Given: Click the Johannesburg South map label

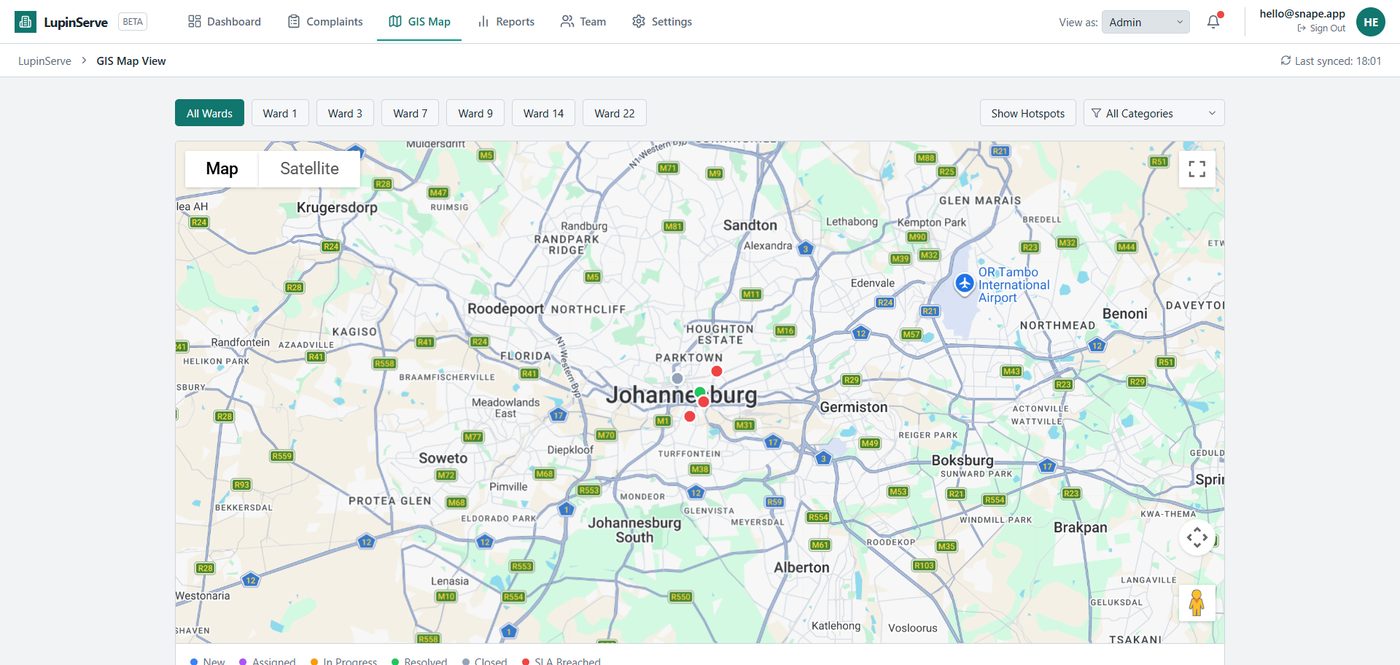Looking at the screenshot, I should coord(634,530).
